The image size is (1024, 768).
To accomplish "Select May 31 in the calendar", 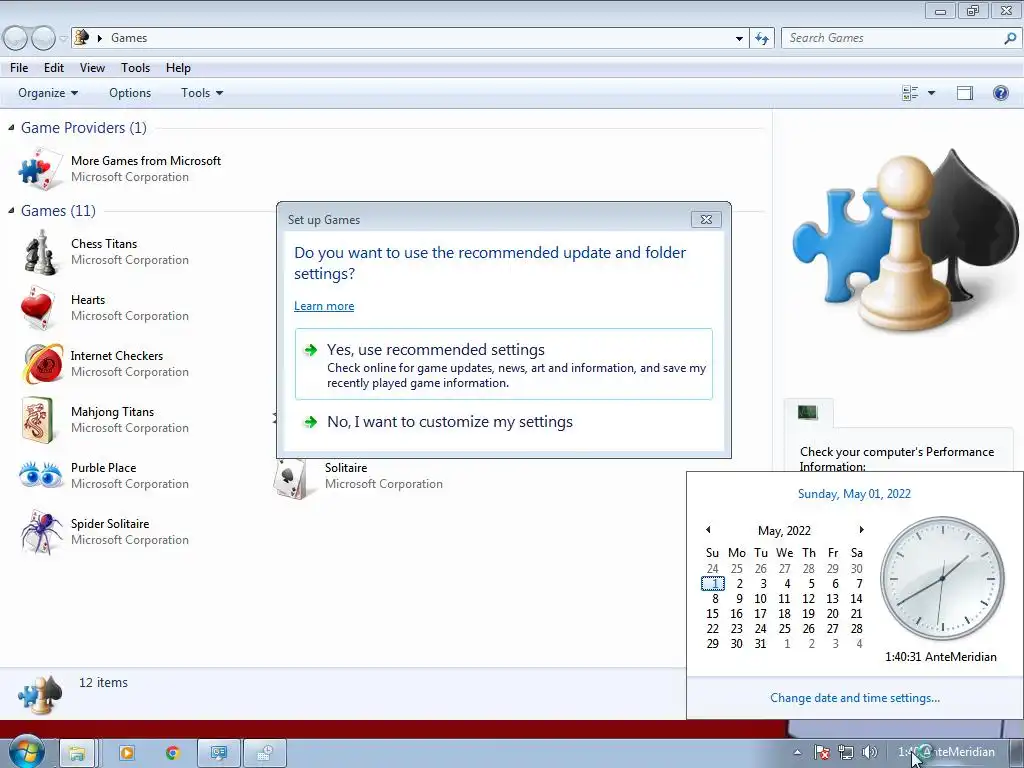I will click(760, 644).
